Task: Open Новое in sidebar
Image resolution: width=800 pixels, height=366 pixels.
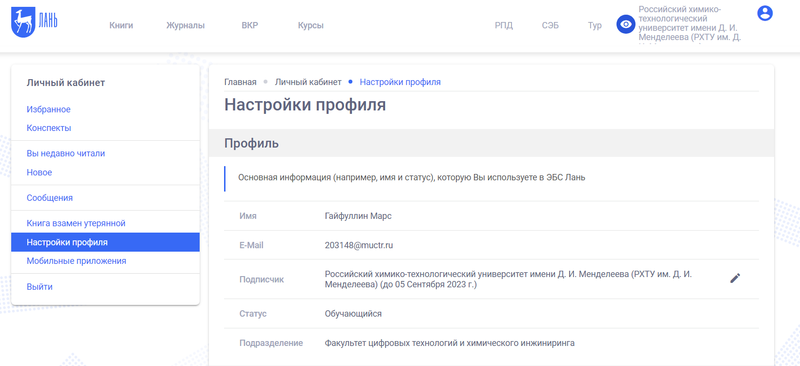Action: (39, 173)
